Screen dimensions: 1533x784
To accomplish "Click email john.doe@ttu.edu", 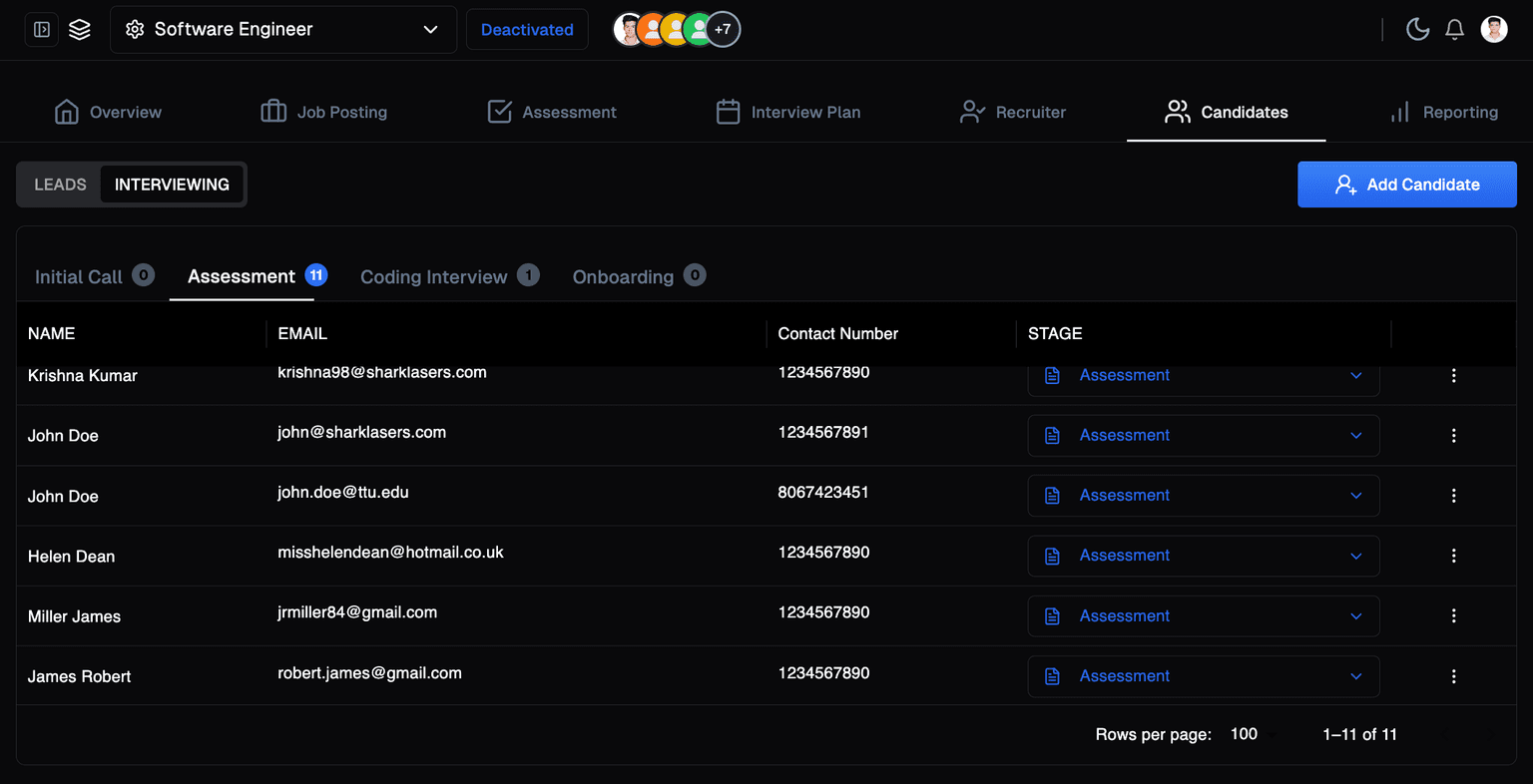I will [343, 492].
